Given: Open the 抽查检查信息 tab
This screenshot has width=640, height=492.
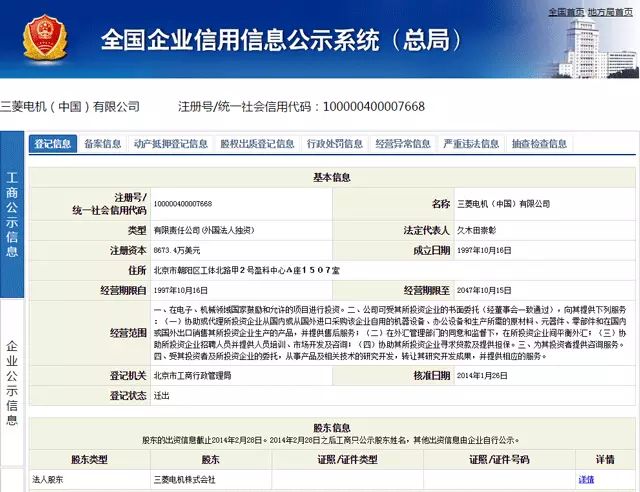Looking at the screenshot, I should (539, 144).
